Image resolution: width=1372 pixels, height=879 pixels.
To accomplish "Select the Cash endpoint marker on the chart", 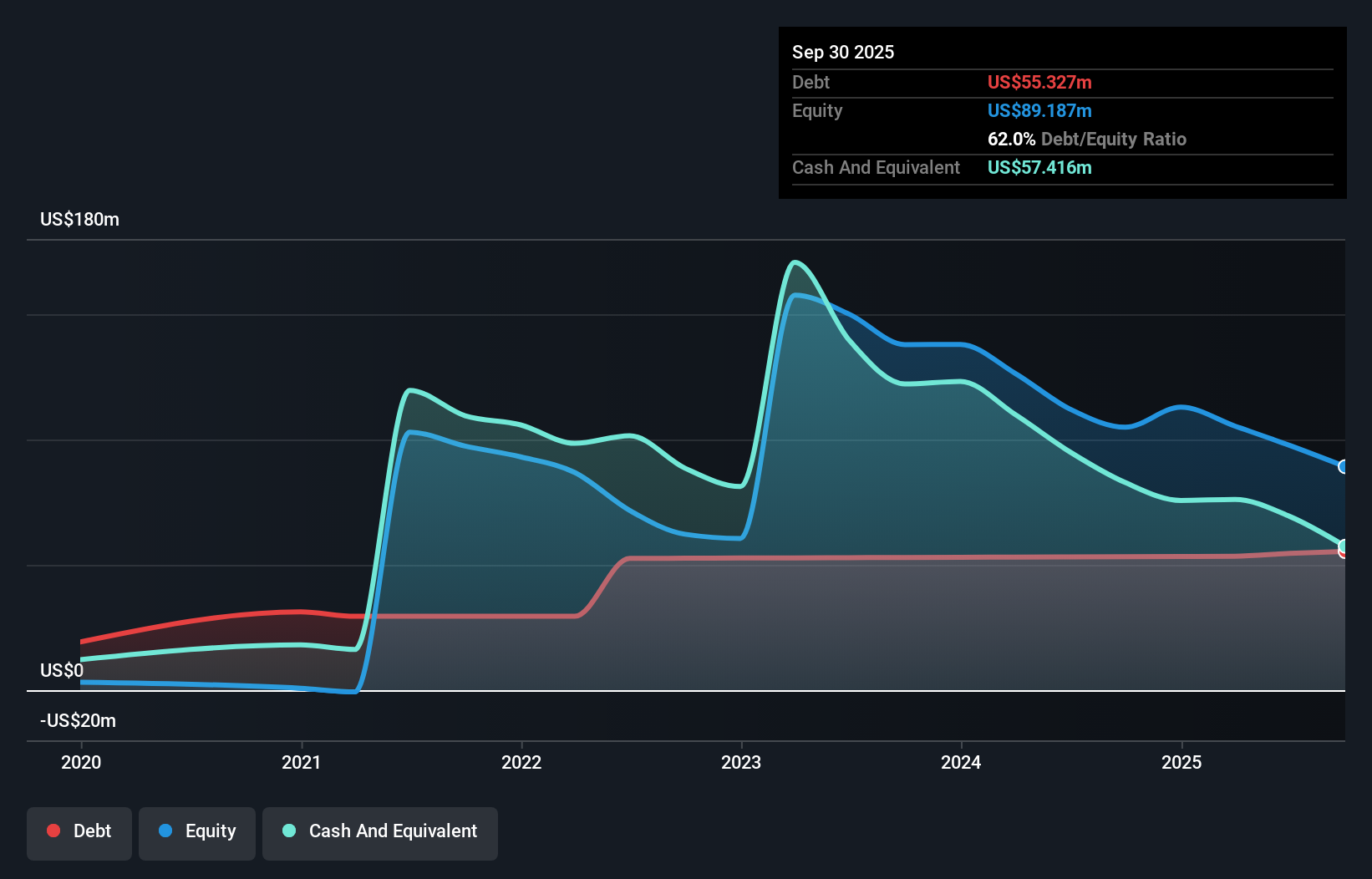I will [x=1344, y=545].
